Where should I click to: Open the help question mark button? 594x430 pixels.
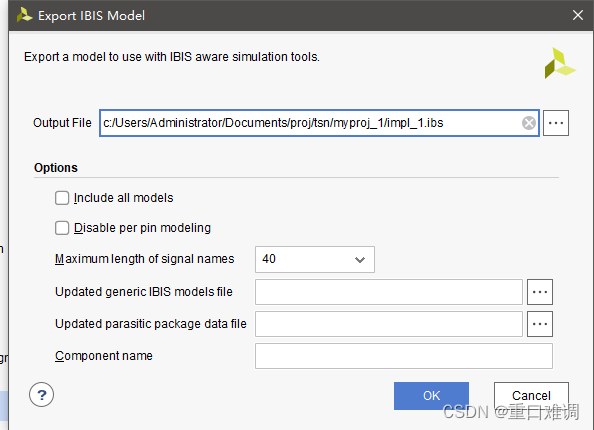41,394
